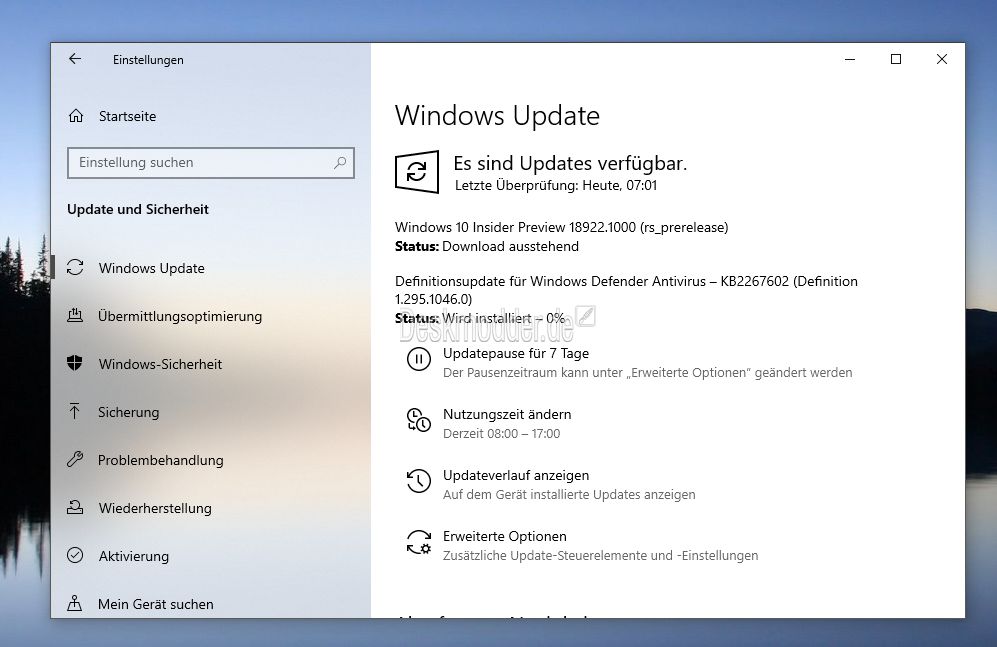Click 'Es sind Updates verfügbar.' text
The width and height of the screenshot is (997, 647).
570,163
